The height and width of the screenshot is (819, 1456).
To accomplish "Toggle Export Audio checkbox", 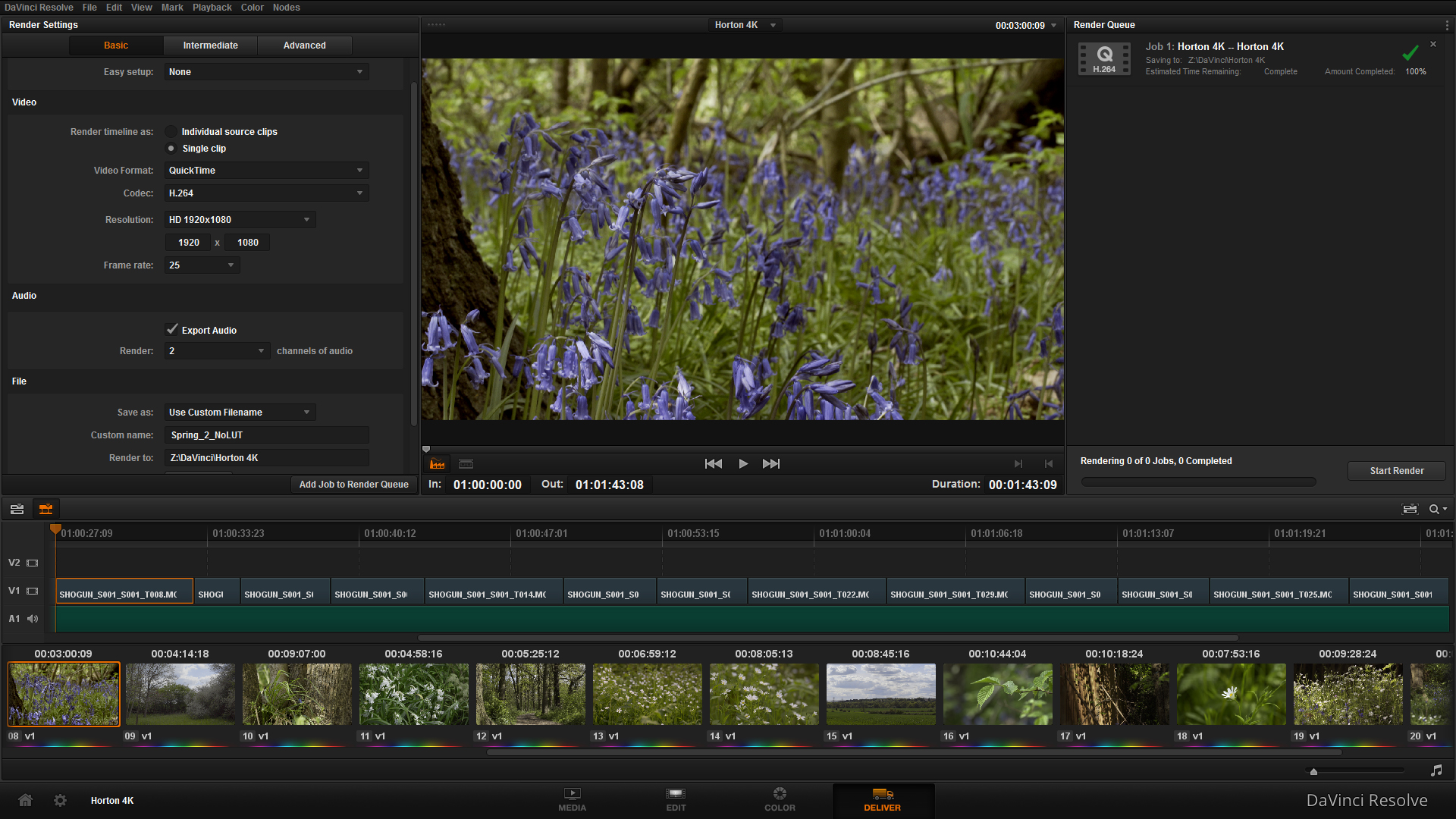I will pyautogui.click(x=172, y=329).
